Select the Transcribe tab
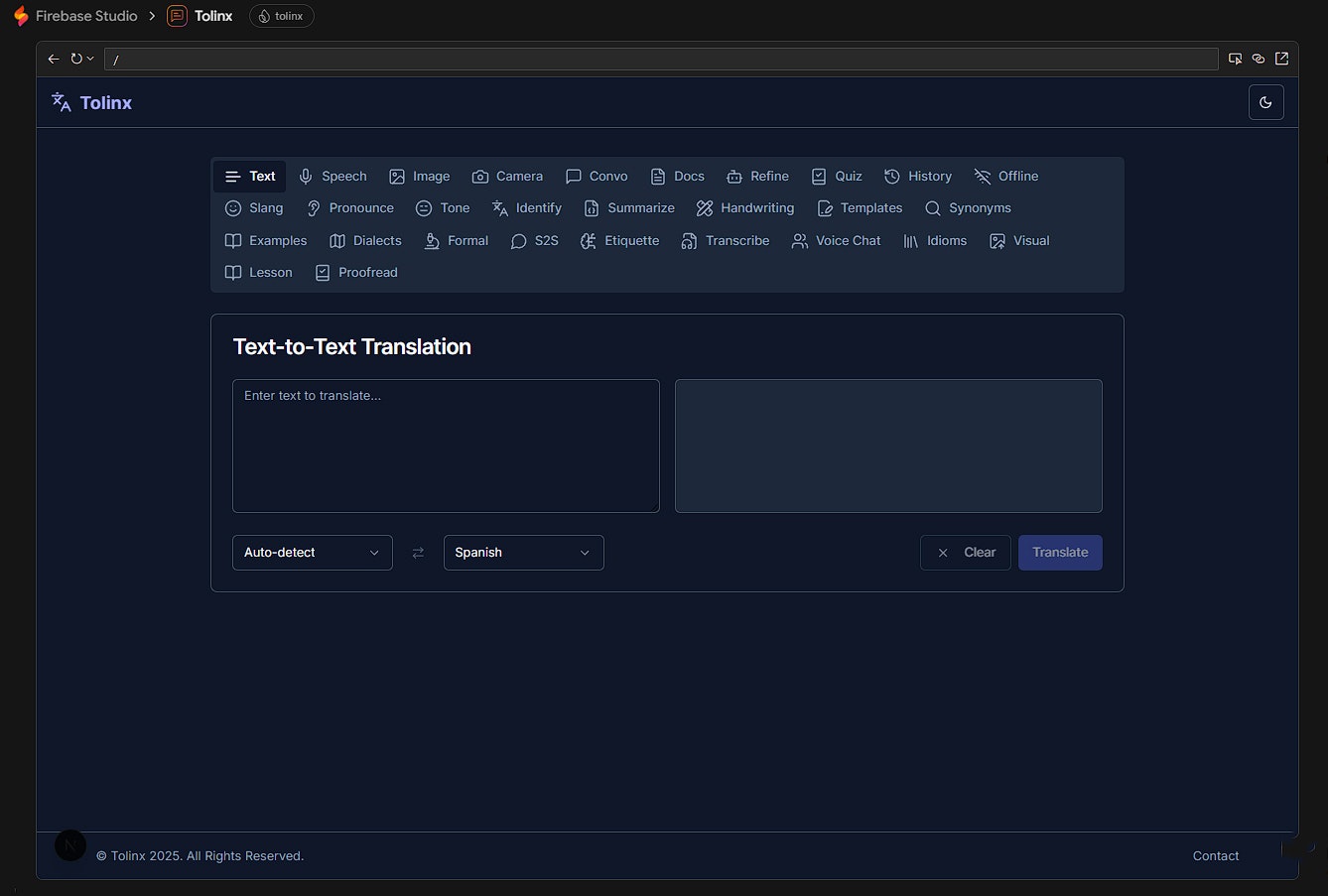The height and width of the screenshot is (896, 1328). [726, 241]
